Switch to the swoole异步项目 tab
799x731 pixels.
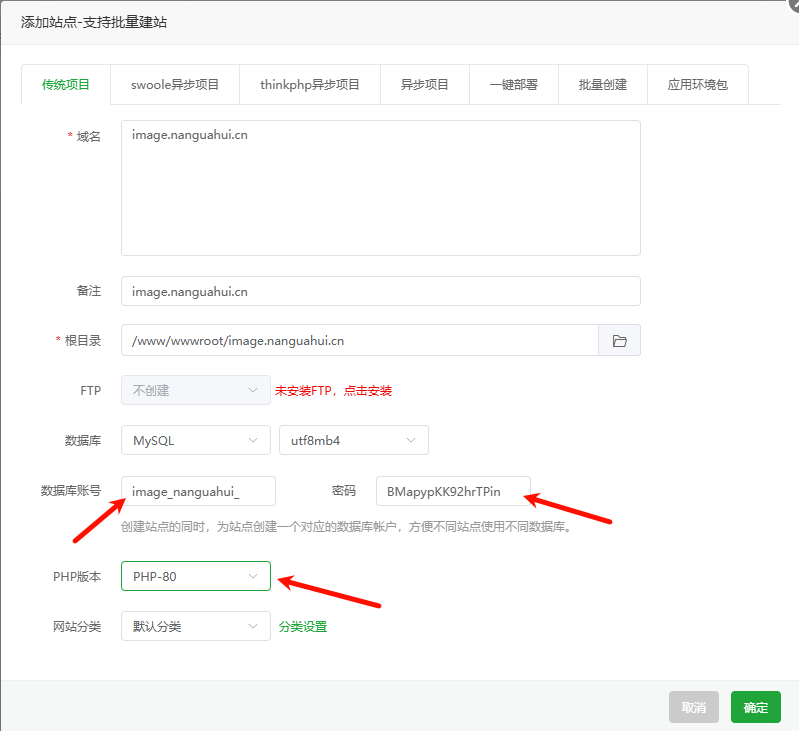(x=175, y=85)
